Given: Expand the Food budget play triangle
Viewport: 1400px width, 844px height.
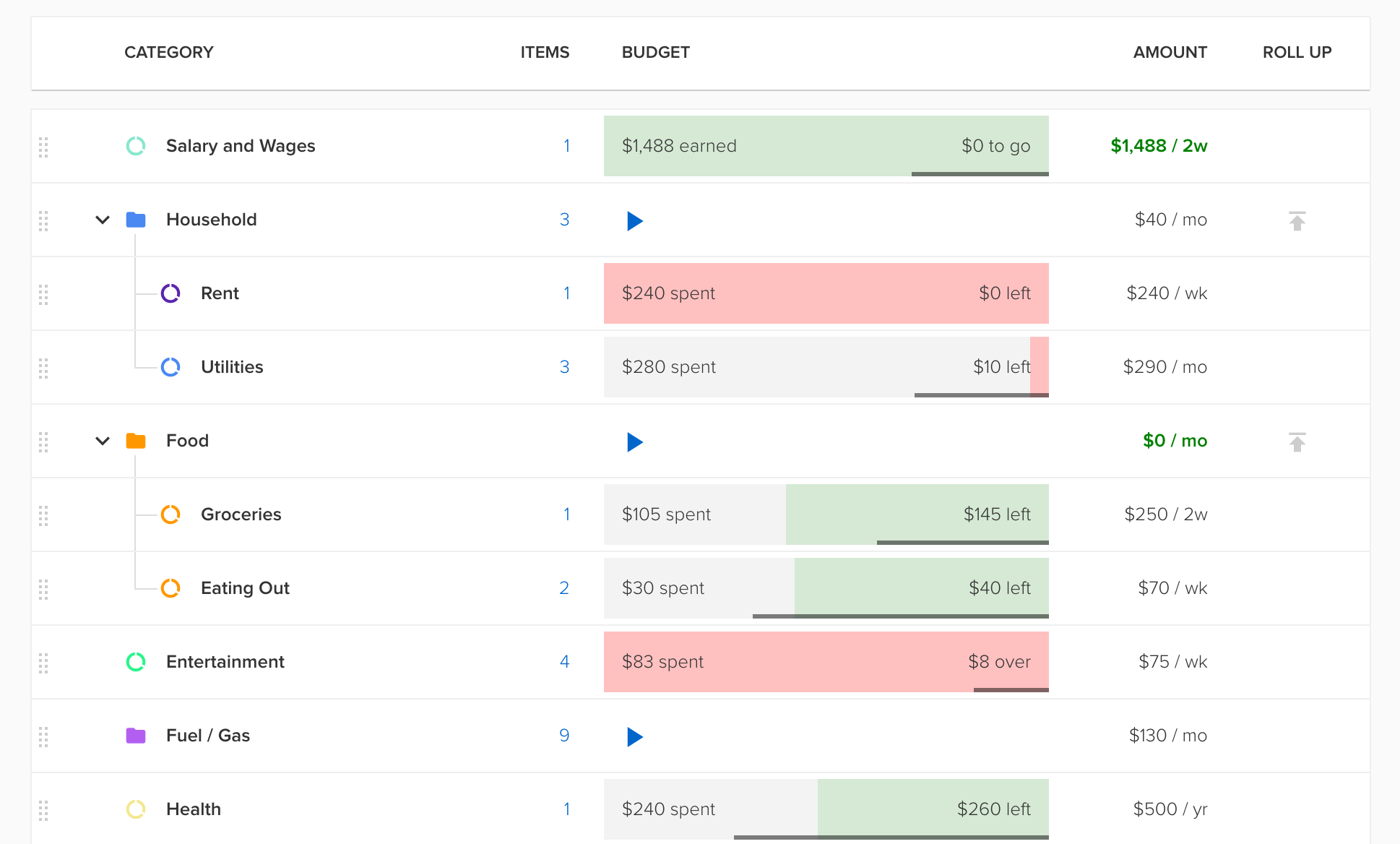Looking at the screenshot, I should coord(634,442).
